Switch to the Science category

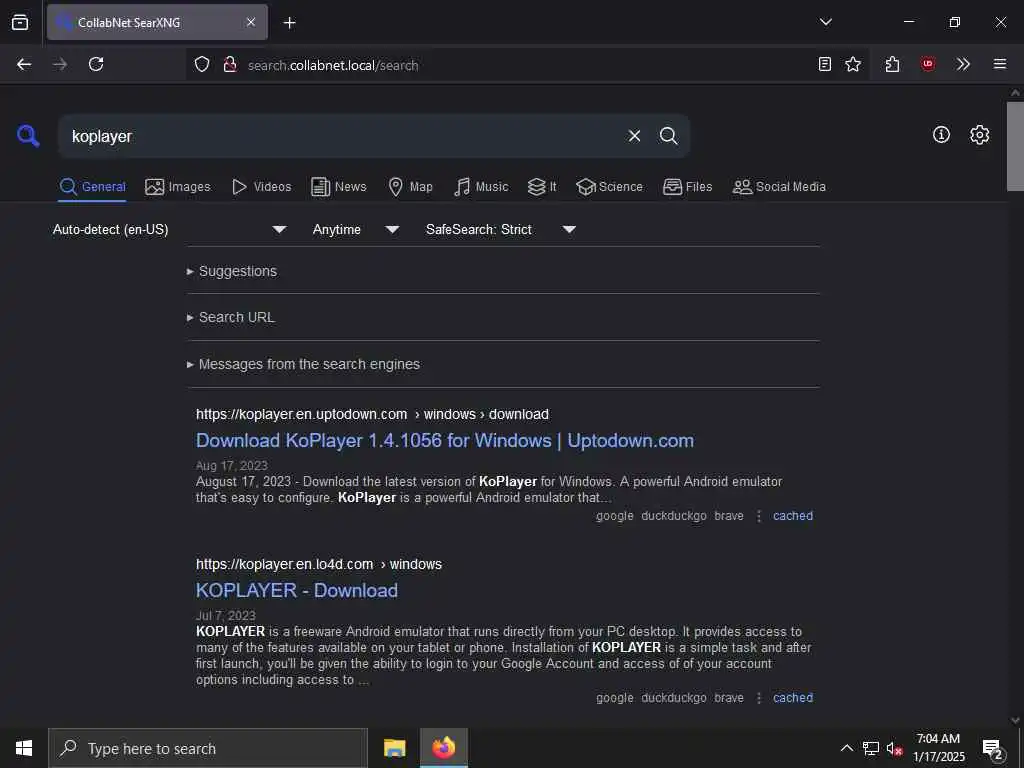(x=609, y=187)
